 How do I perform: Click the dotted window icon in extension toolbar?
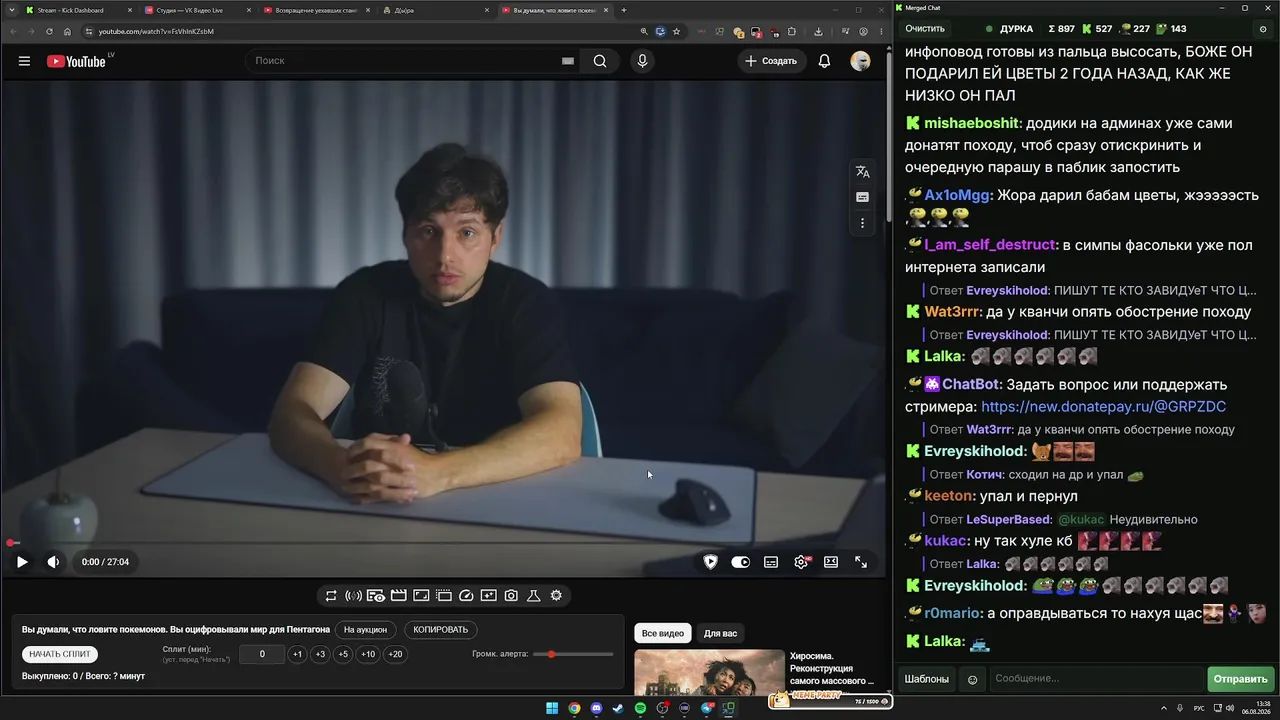tap(444, 596)
